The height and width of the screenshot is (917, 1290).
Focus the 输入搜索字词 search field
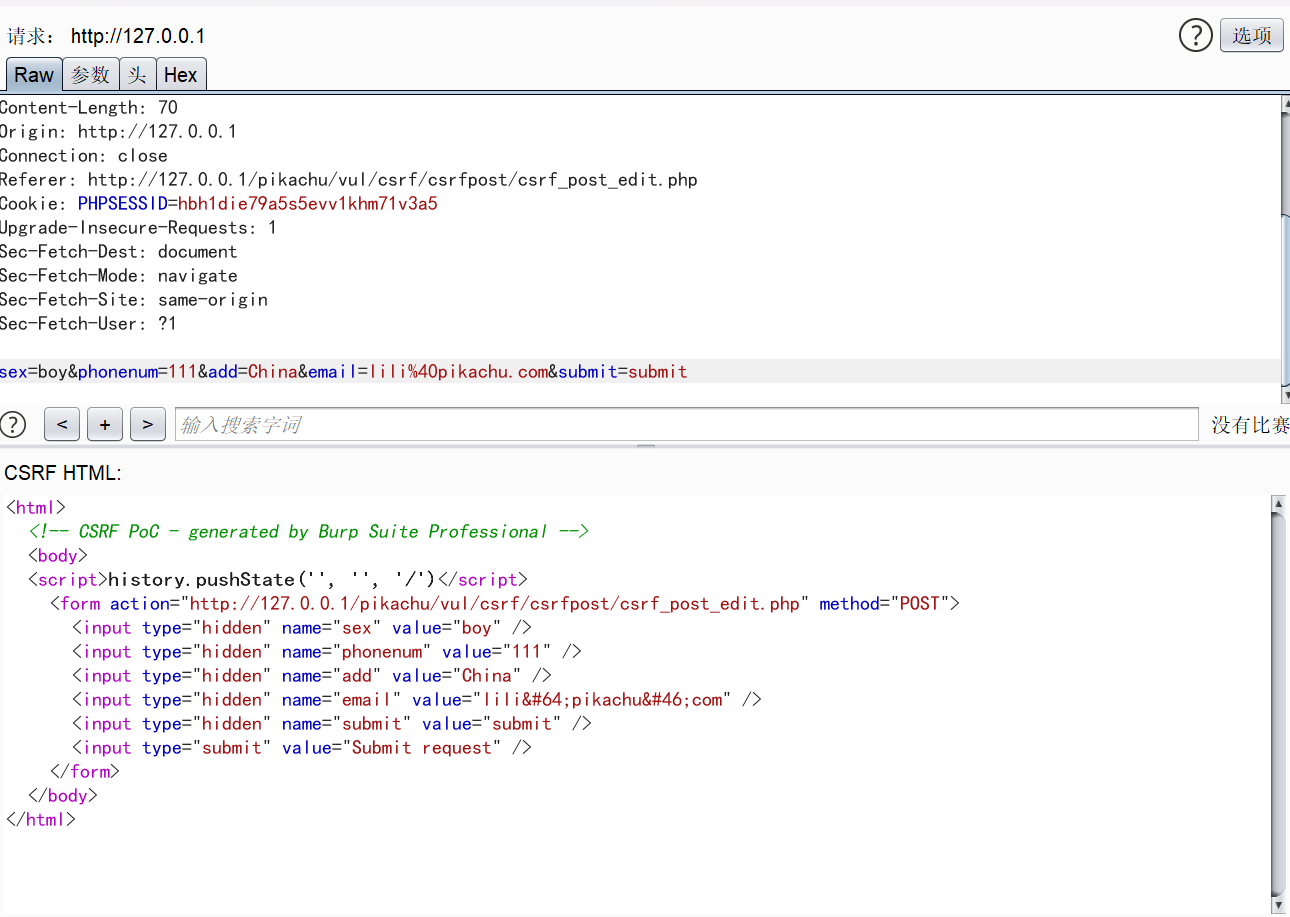pos(686,424)
